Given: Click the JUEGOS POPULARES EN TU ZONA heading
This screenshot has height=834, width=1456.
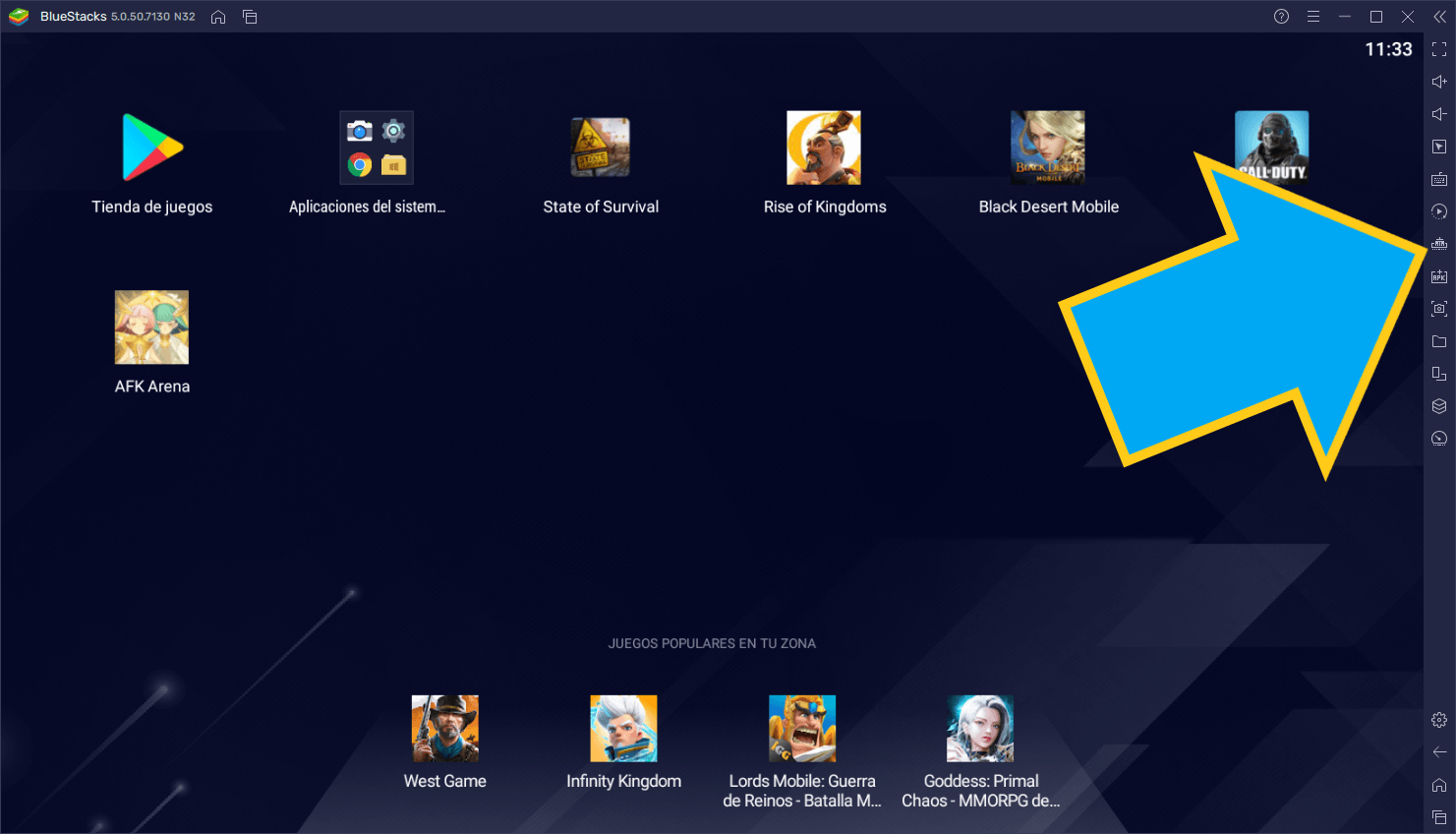Looking at the screenshot, I should tap(712, 643).
